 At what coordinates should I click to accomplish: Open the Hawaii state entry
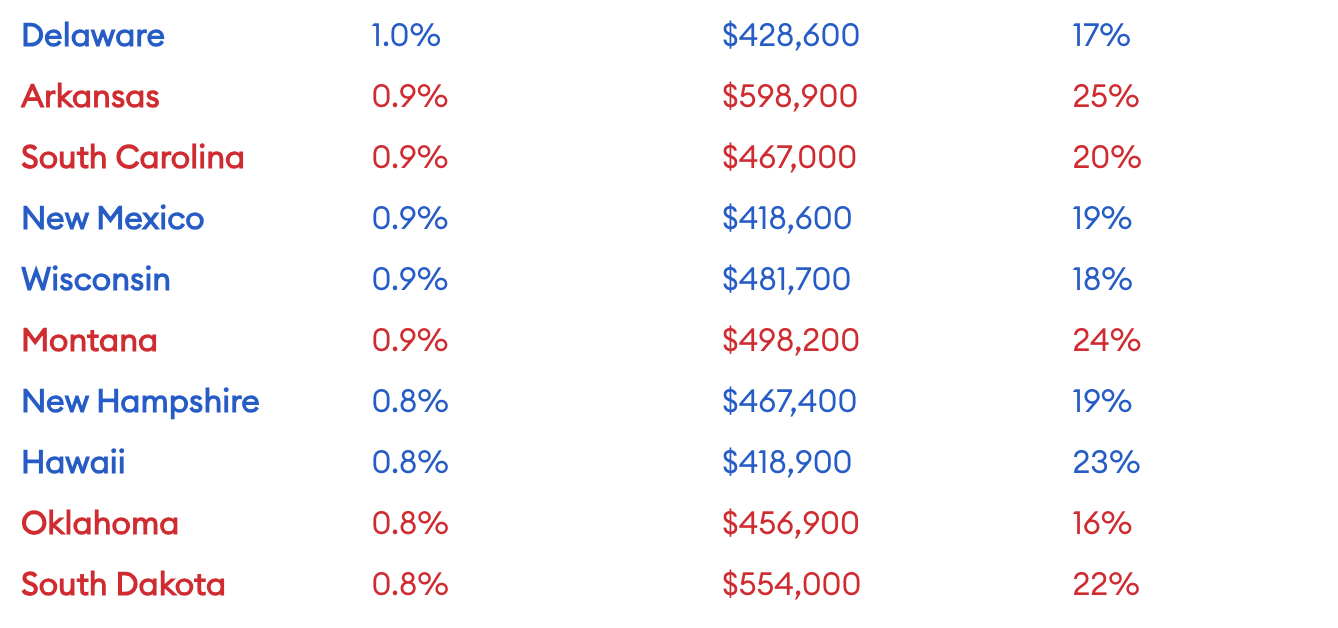[x=73, y=463]
